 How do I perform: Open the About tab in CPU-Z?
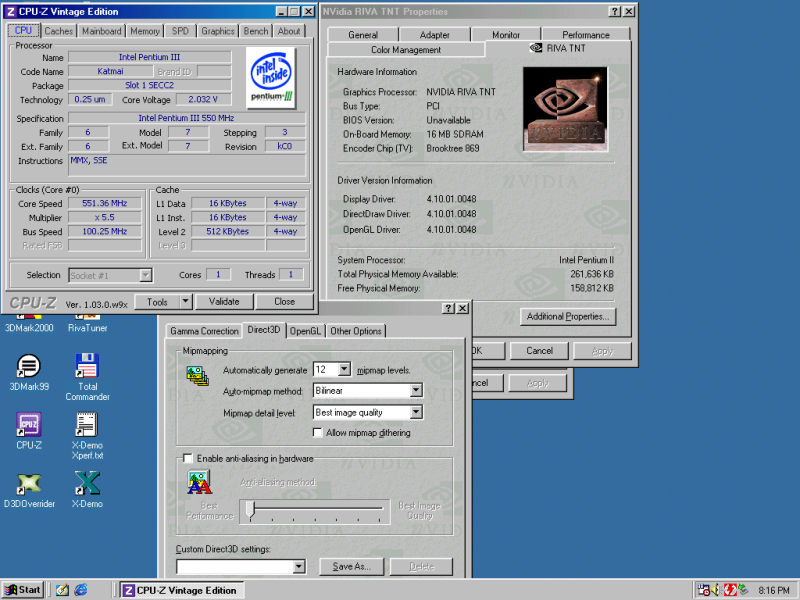point(289,31)
